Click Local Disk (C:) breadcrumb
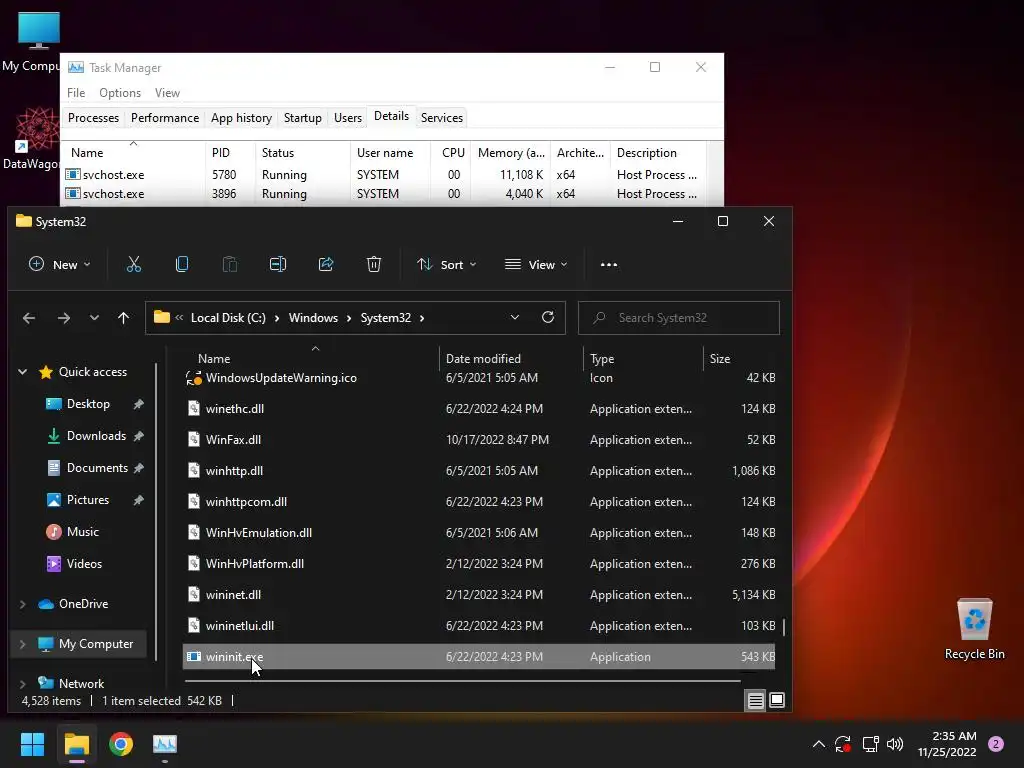 228,318
